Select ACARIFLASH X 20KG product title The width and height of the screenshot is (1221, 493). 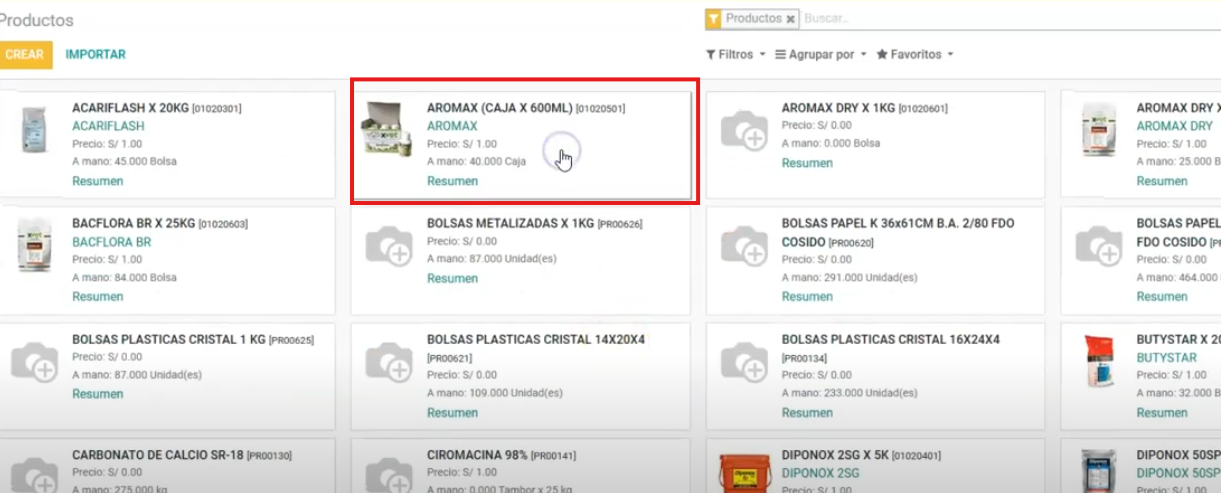click(130, 108)
